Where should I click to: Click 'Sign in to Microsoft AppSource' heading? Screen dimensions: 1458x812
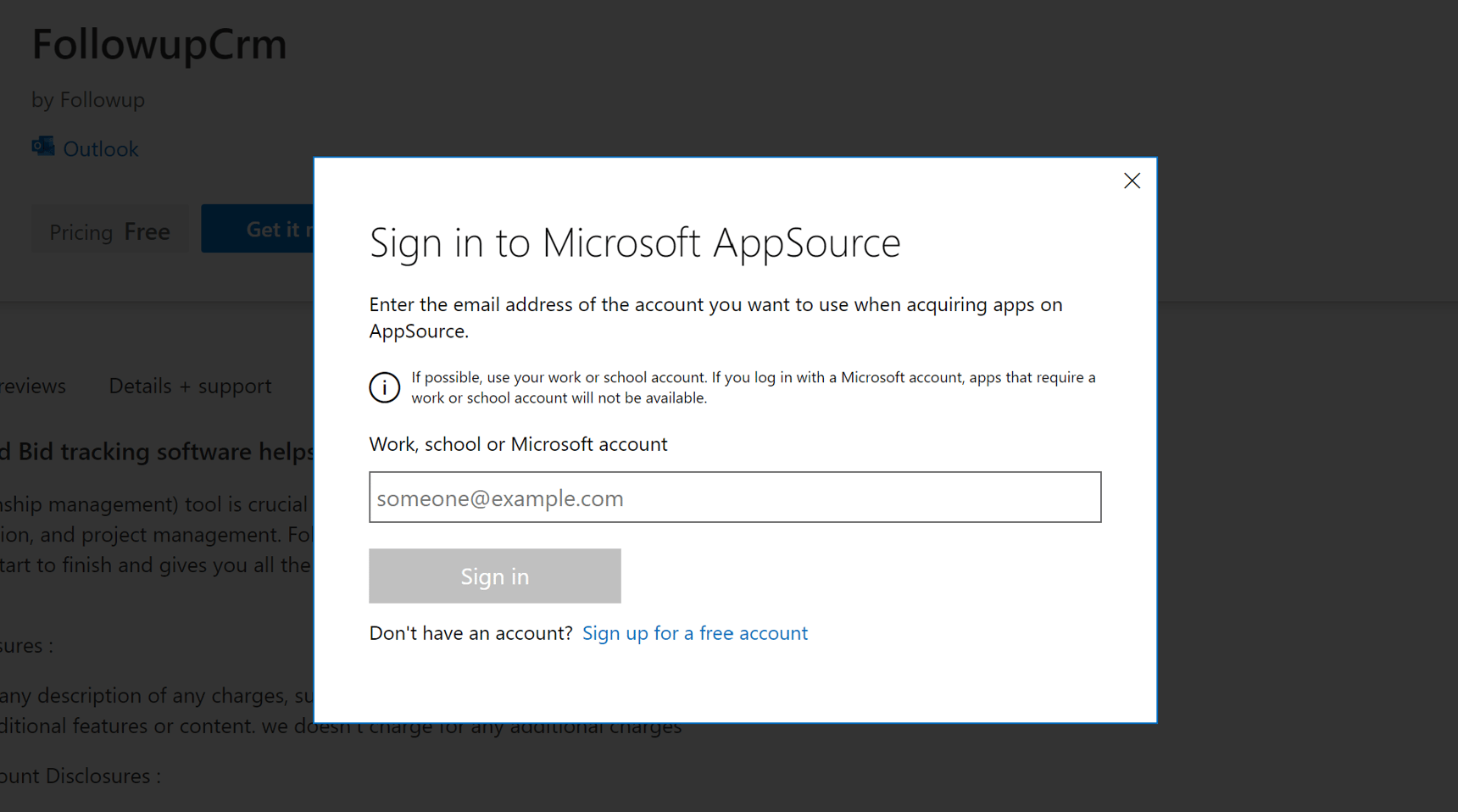pos(635,243)
